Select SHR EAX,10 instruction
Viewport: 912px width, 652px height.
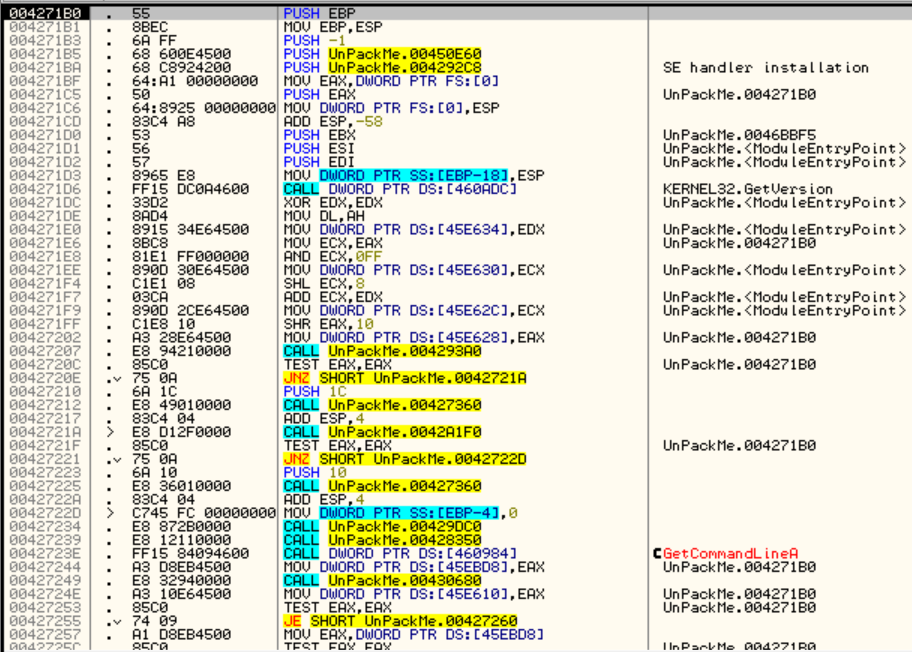click(328, 324)
